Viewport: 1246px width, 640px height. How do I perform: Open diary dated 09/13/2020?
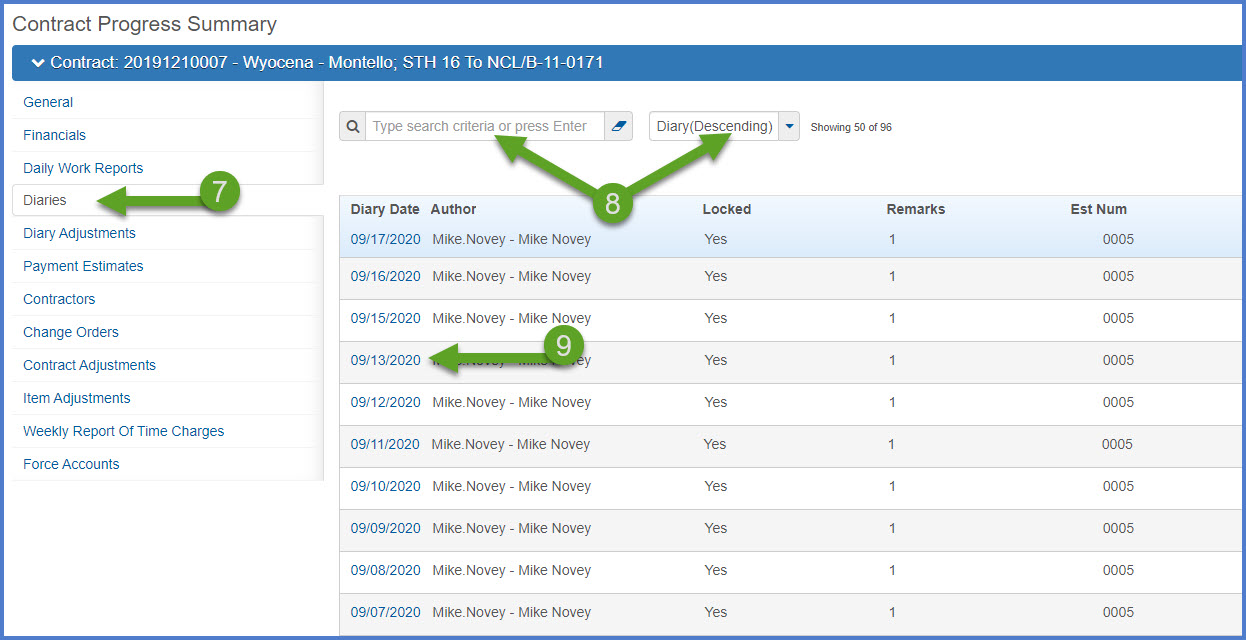[385, 360]
